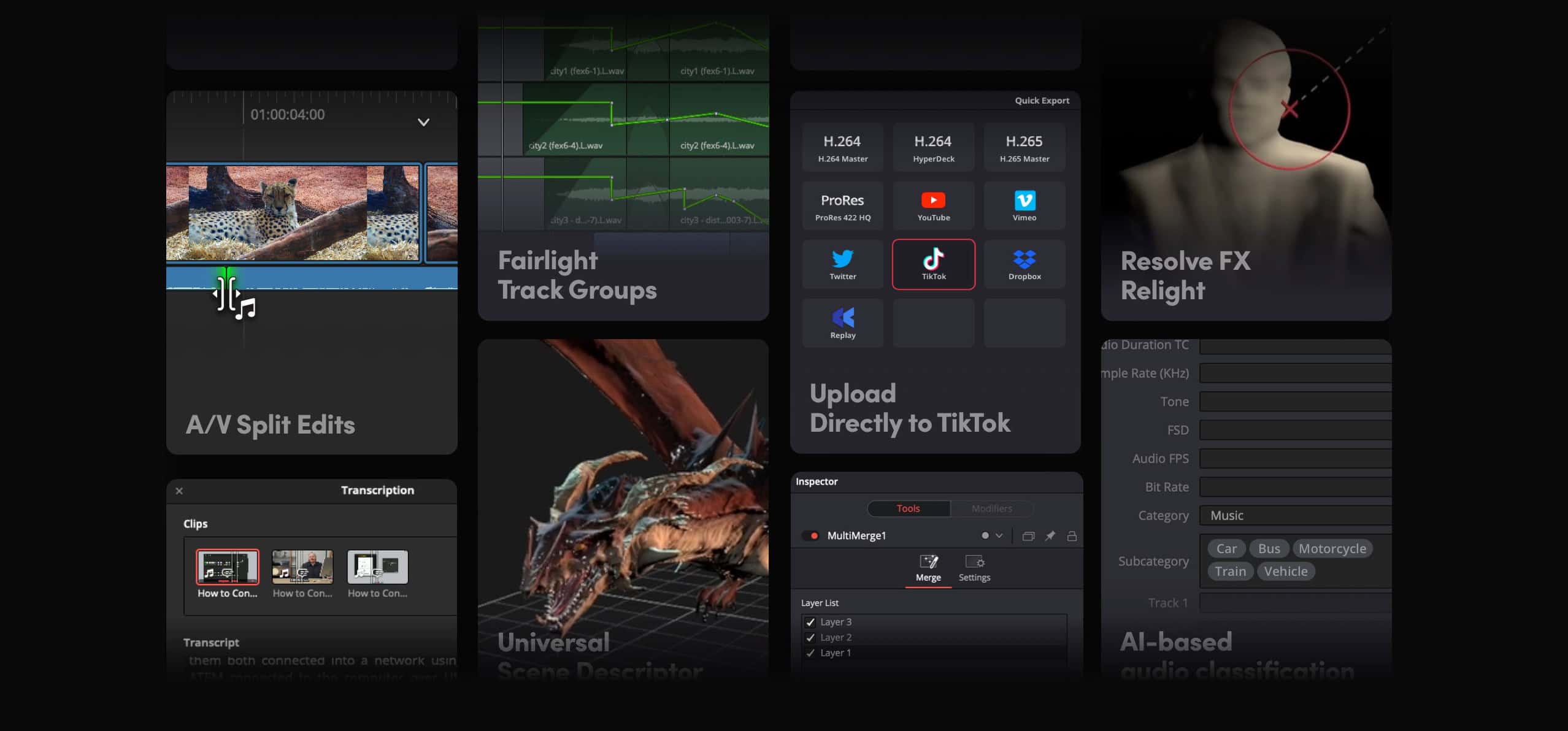Screen dimensions: 1568x731
Task: Choose the H.264 Master export preset
Action: tap(842, 147)
